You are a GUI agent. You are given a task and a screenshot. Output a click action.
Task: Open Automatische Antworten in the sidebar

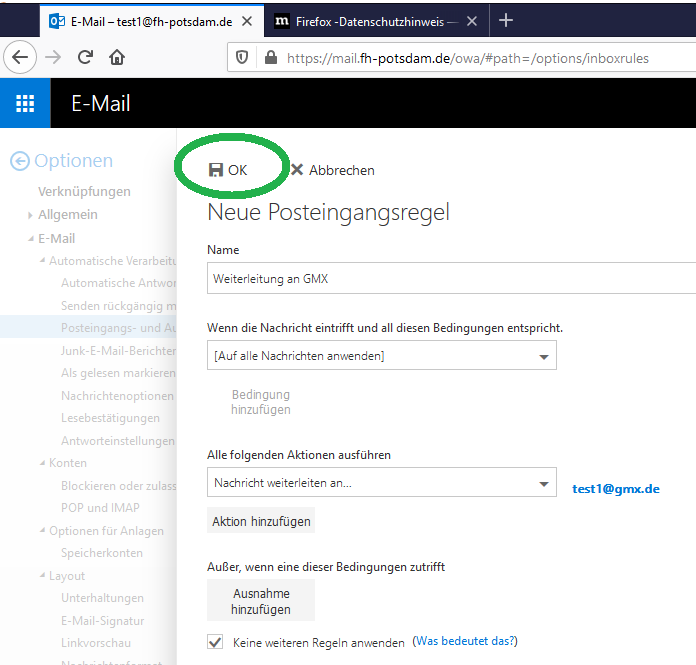click(x=119, y=283)
